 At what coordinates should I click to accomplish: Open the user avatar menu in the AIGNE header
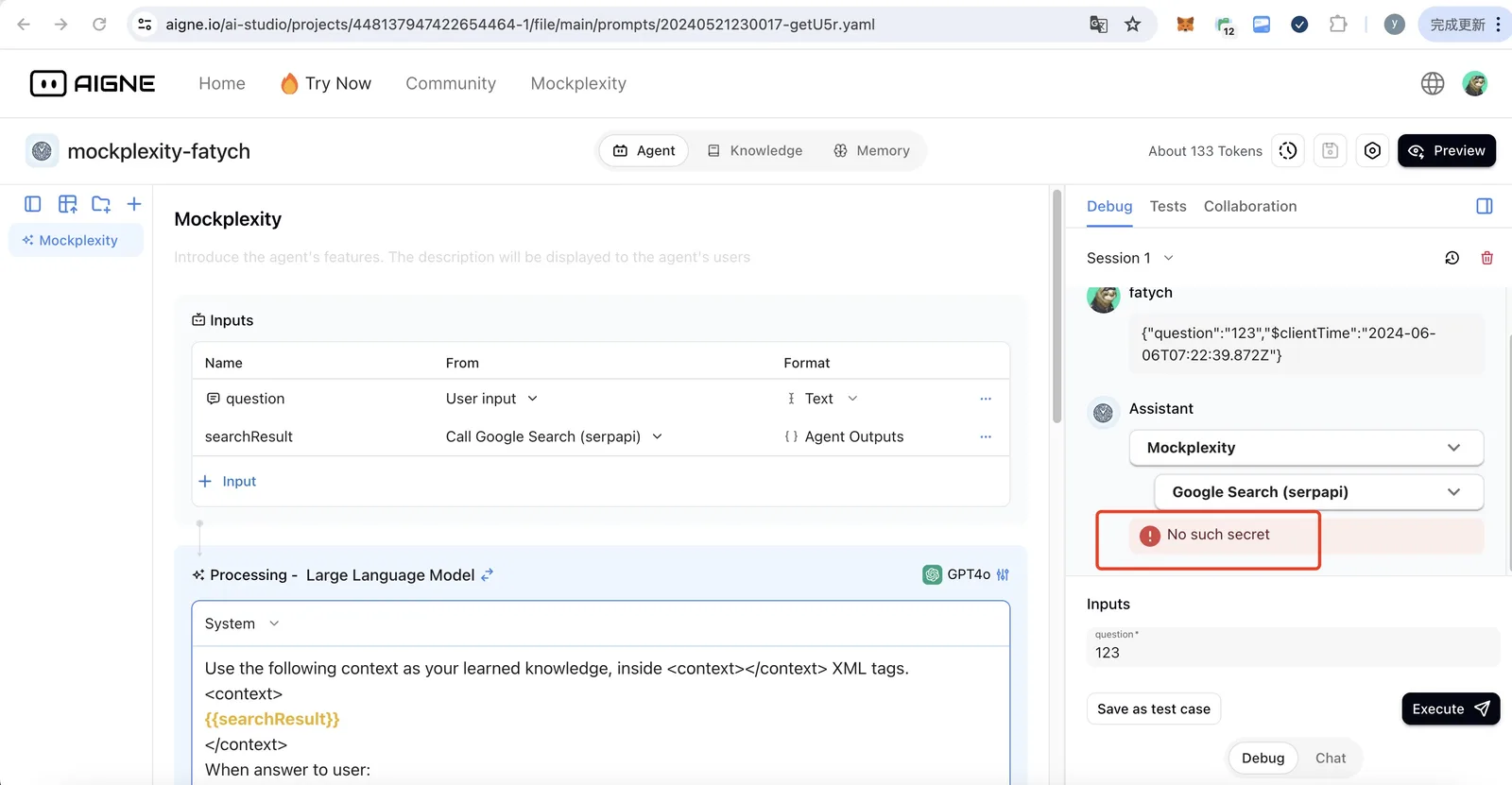1474,83
